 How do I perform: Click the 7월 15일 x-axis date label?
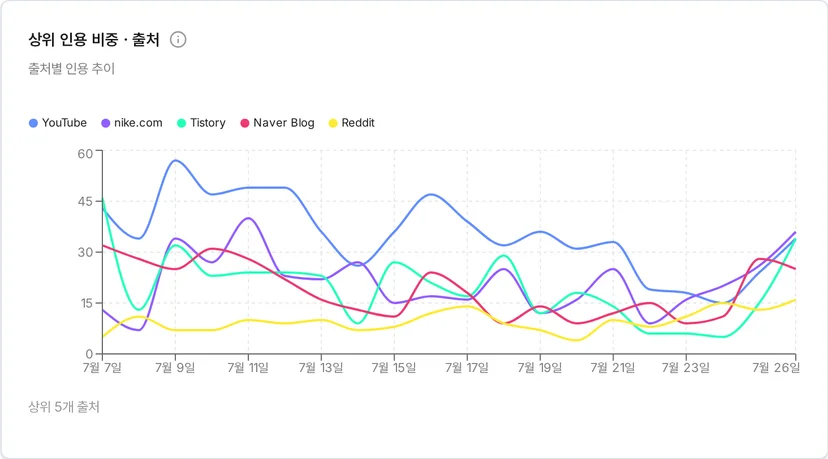click(x=394, y=368)
